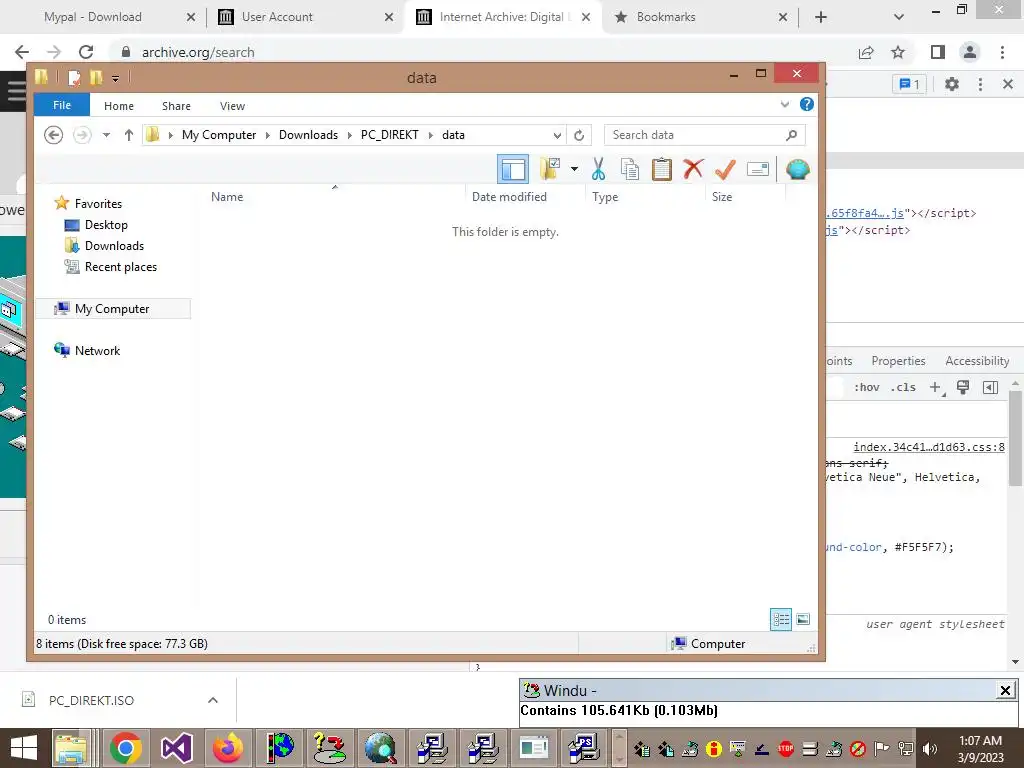This screenshot has height=768, width=1024.
Task: Refresh the data folder view
Action: 579,135
